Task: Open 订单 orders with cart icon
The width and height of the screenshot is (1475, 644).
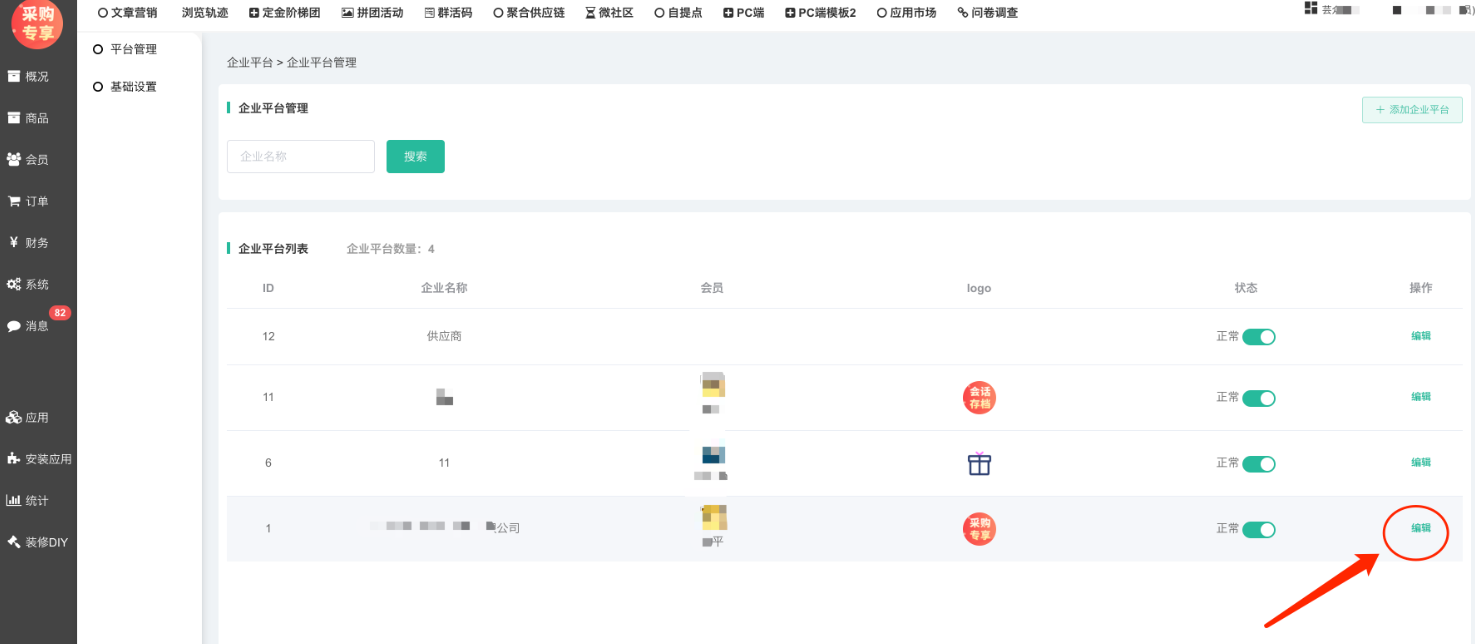Action: [x=30, y=201]
